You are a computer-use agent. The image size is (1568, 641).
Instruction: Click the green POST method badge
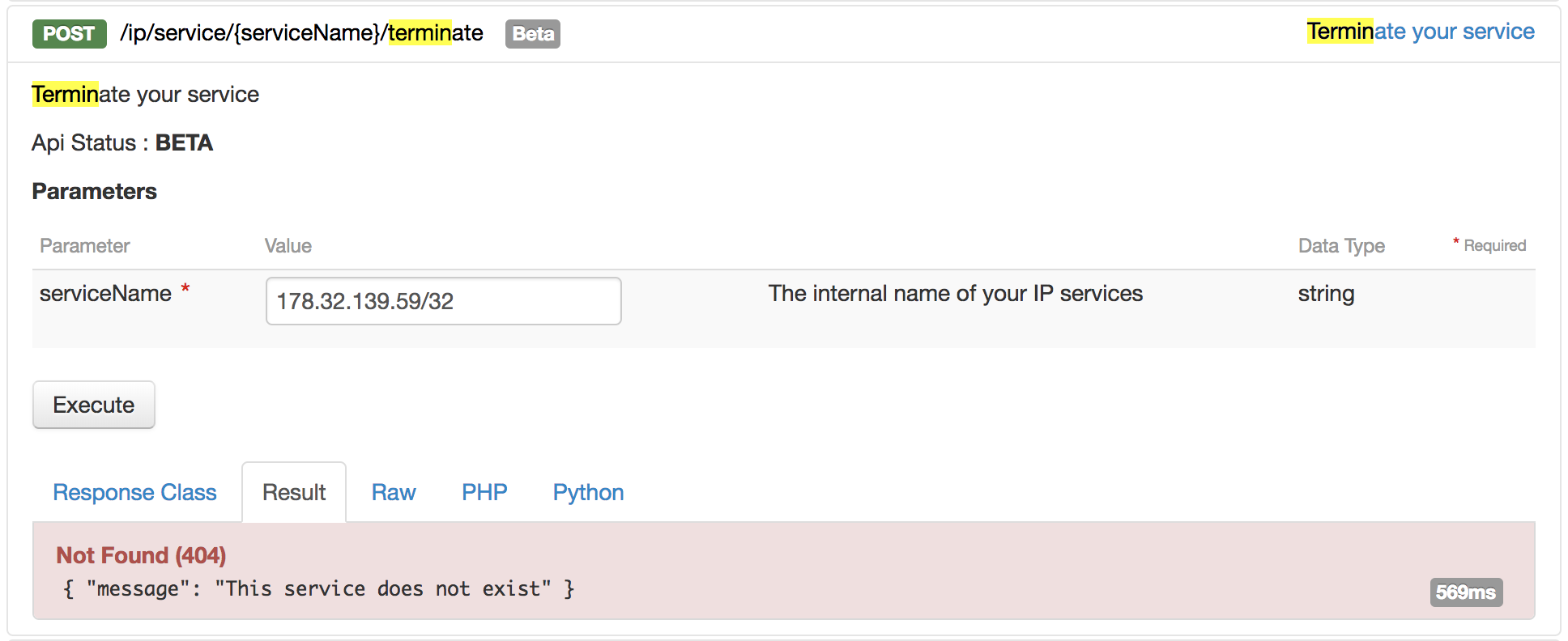(70, 34)
